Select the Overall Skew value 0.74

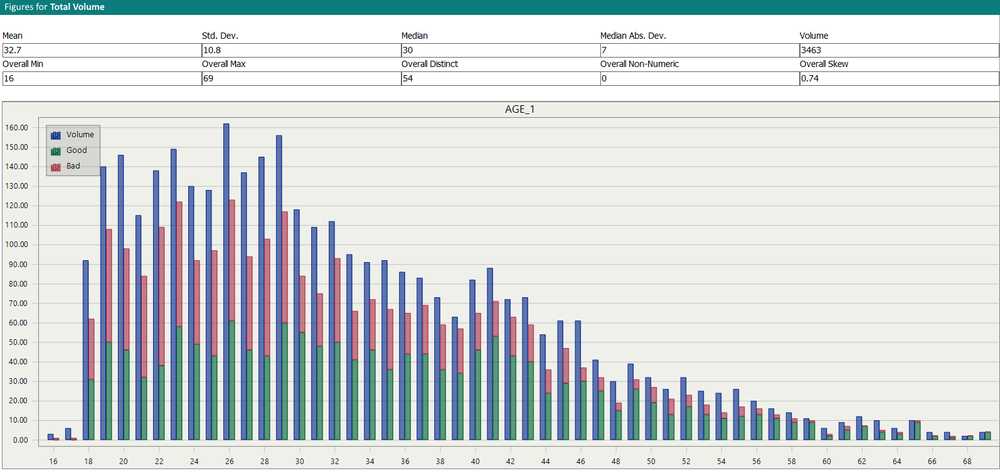click(899, 78)
